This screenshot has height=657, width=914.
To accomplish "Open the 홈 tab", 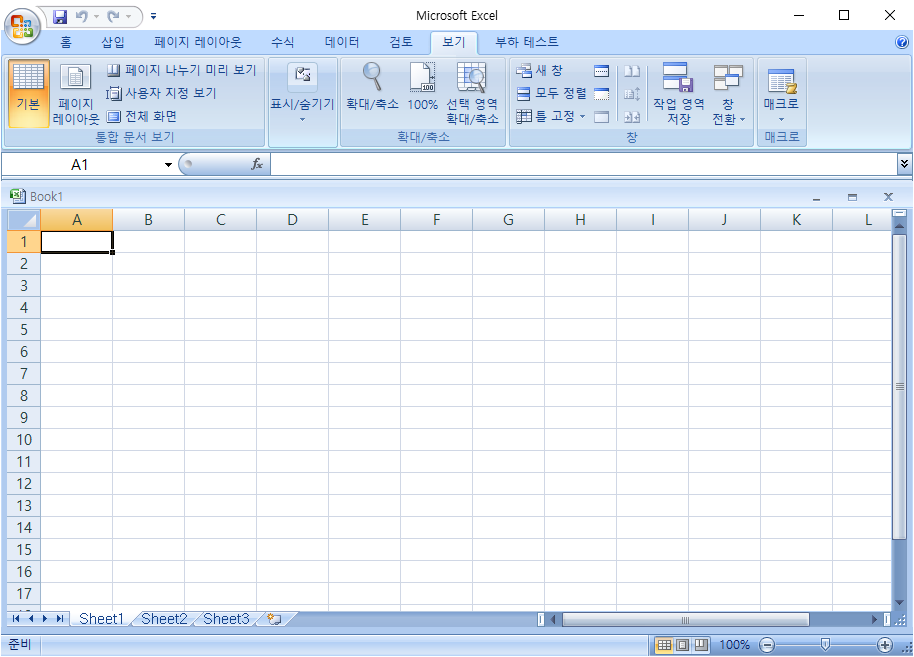I will tap(66, 42).
